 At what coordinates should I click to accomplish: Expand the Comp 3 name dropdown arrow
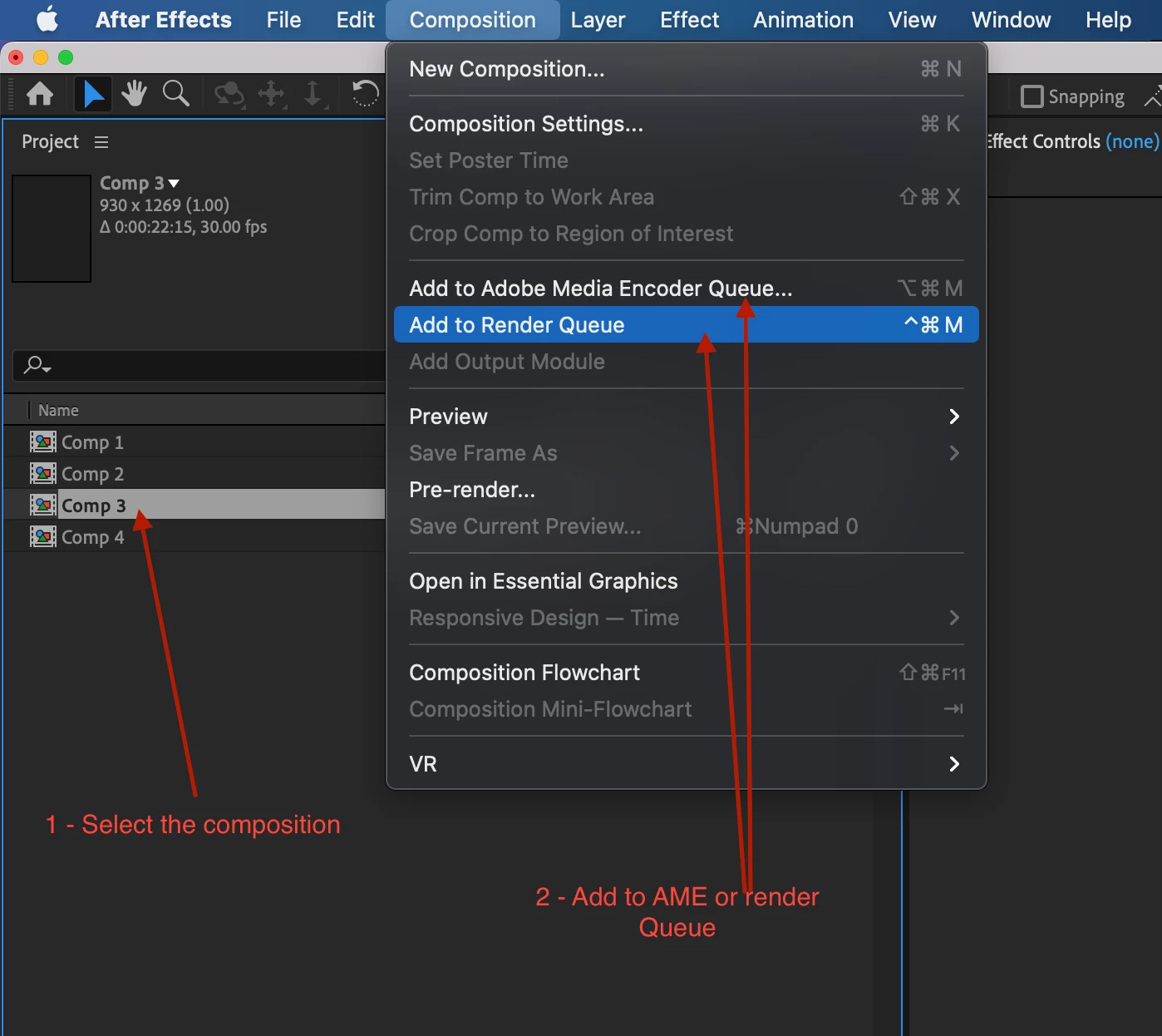pos(174,183)
